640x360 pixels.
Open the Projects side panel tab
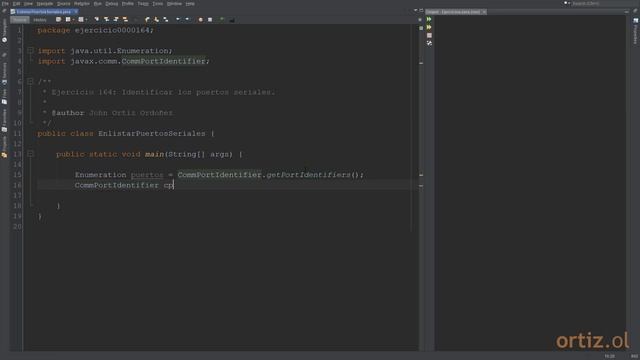click(x=4, y=147)
